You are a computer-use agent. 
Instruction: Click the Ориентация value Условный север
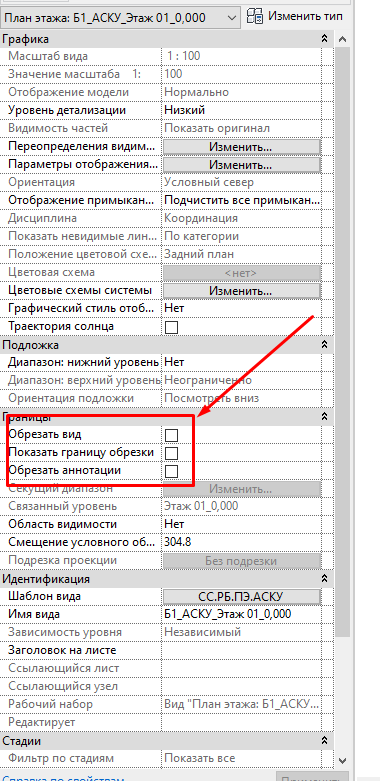(x=242, y=182)
